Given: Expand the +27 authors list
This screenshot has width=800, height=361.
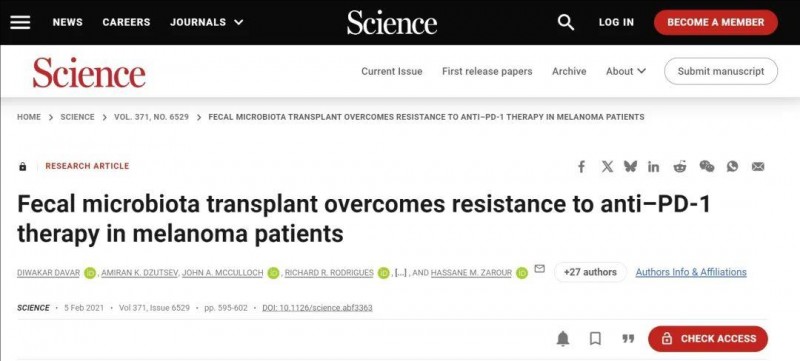Looking at the screenshot, I should 590,272.
